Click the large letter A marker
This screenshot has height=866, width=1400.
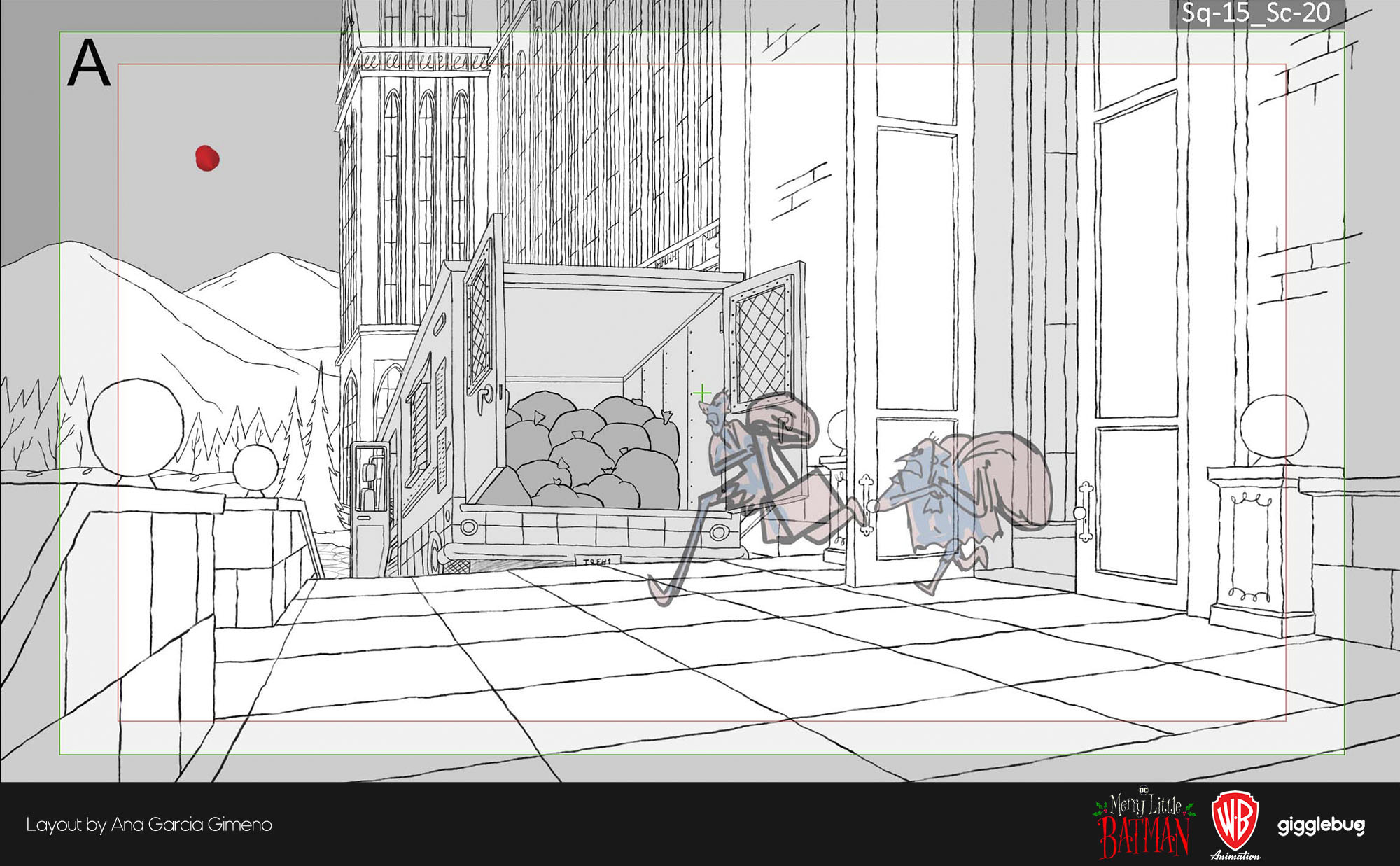tap(89, 63)
